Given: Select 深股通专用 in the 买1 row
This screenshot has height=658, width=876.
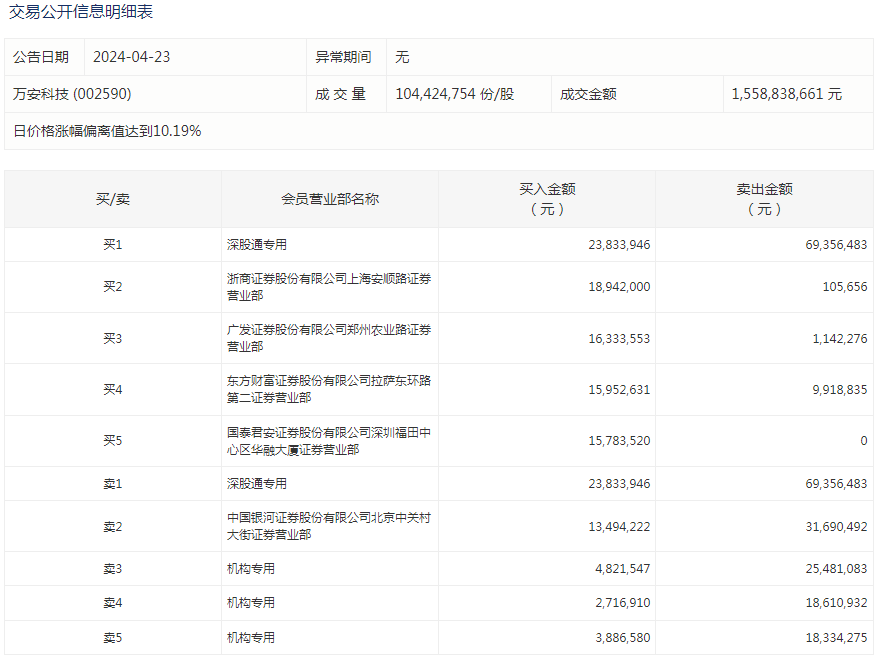Looking at the screenshot, I should (257, 245).
